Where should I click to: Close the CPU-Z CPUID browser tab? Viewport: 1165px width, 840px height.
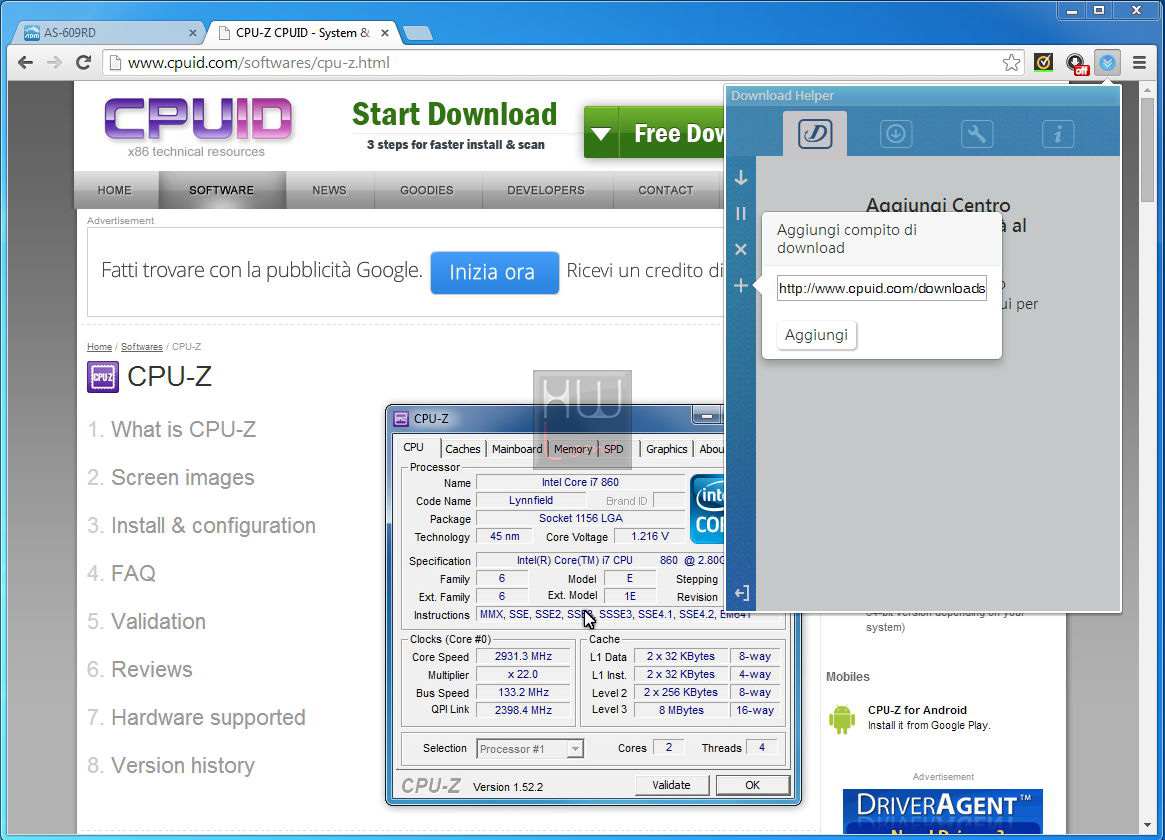[x=385, y=33]
